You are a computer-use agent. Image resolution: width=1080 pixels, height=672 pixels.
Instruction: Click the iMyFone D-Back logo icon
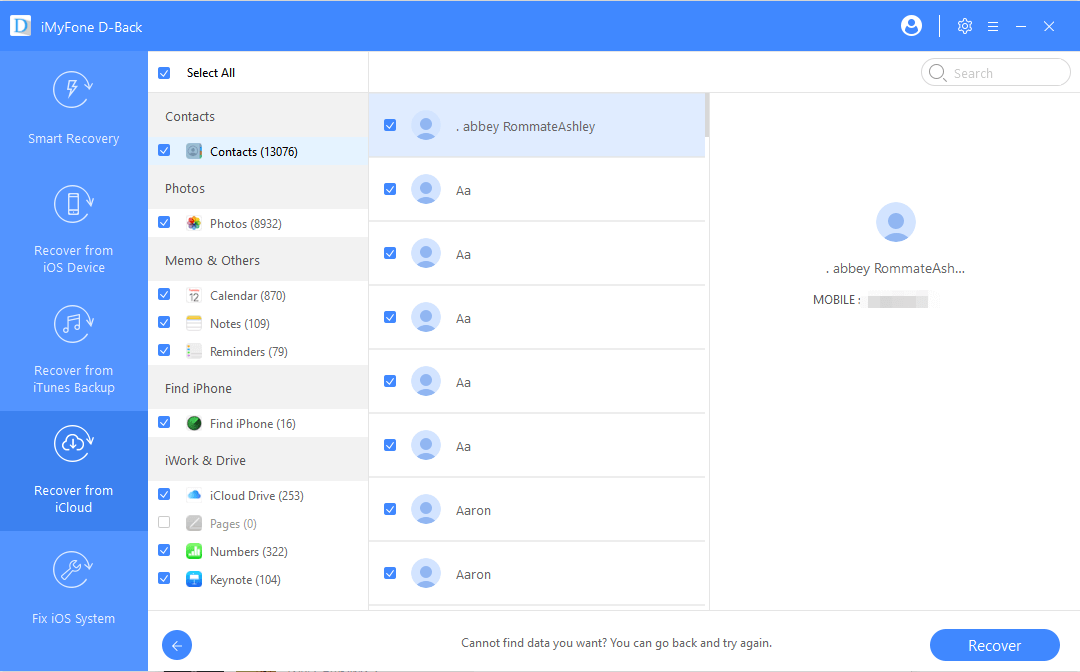click(x=20, y=26)
